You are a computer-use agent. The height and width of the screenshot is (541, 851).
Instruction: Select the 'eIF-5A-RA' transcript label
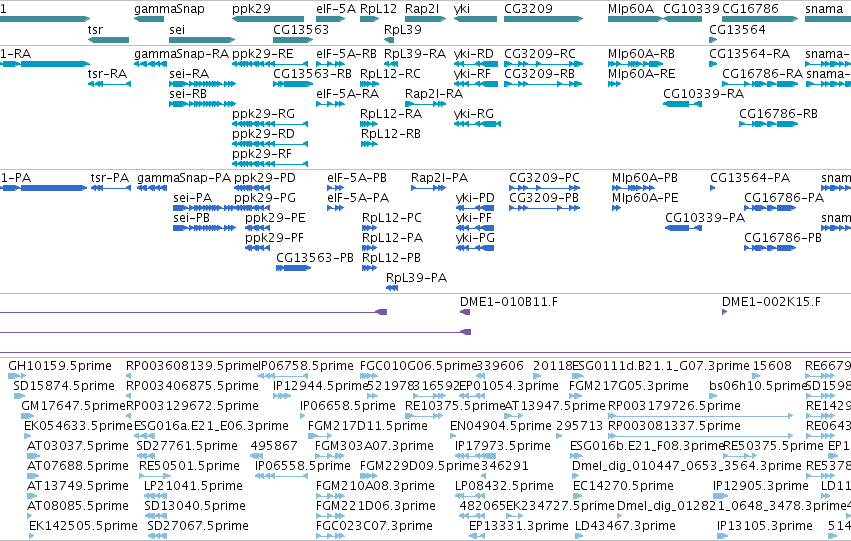[347, 94]
